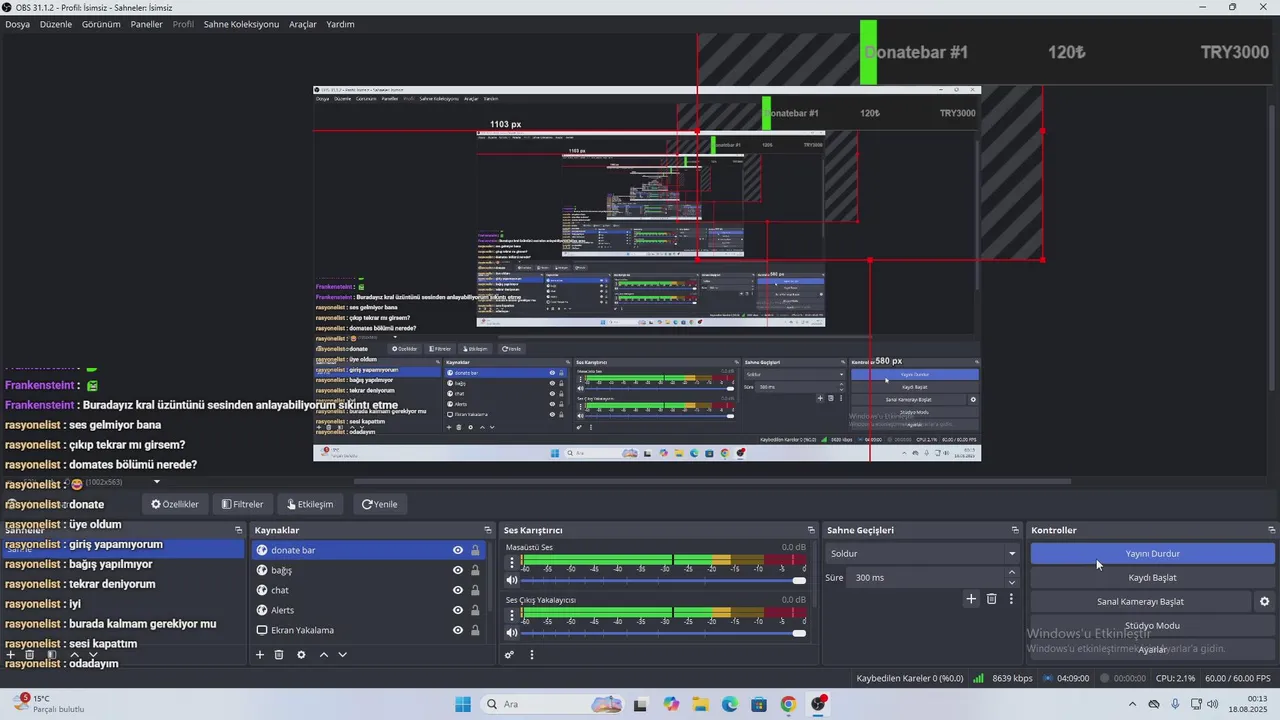This screenshot has height=720, width=1280.
Task: Open the Dosya menu
Action: point(17,24)
